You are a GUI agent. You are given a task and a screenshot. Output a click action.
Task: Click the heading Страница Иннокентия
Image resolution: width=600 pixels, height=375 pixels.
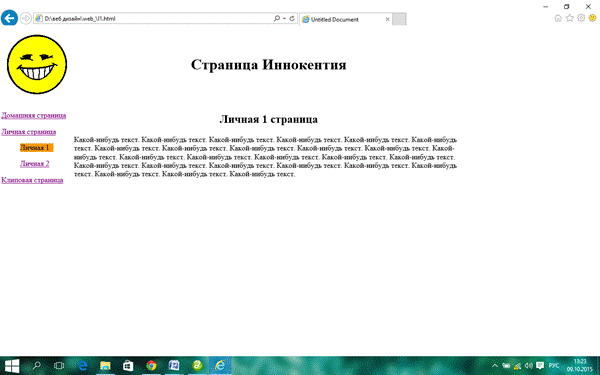click(268, 64)
